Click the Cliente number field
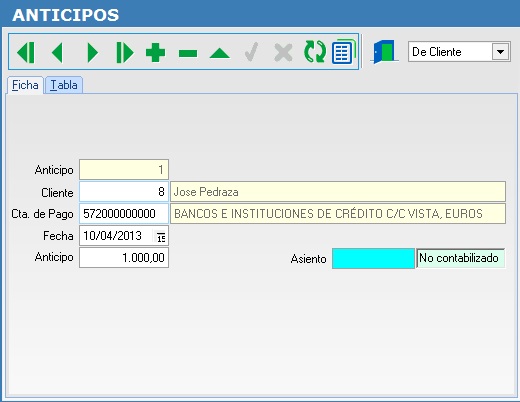This screenshot has width=520, height=402. pos(124,192)
